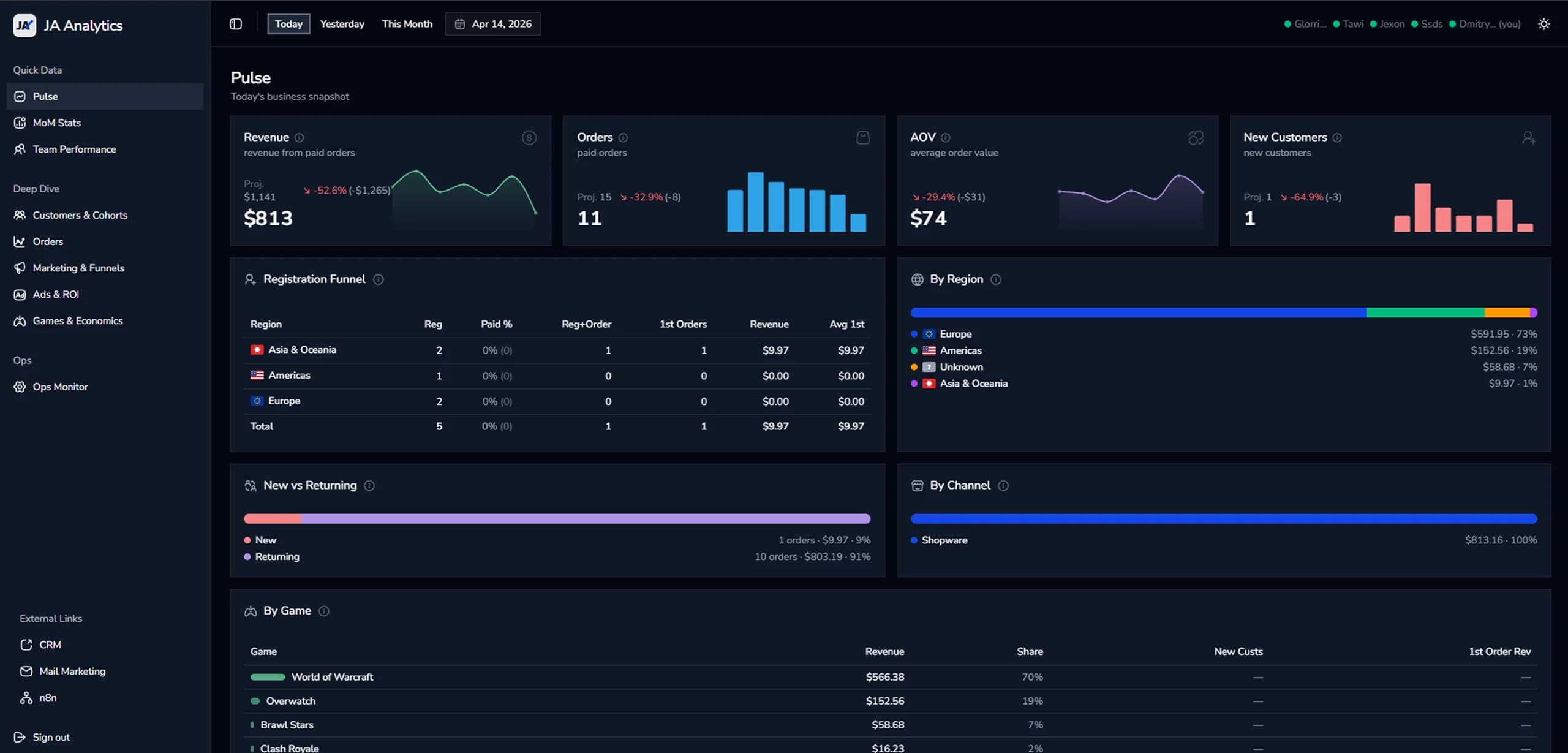
Task: Click Europe blue segment in region bar
Action: pos(1138,312)
